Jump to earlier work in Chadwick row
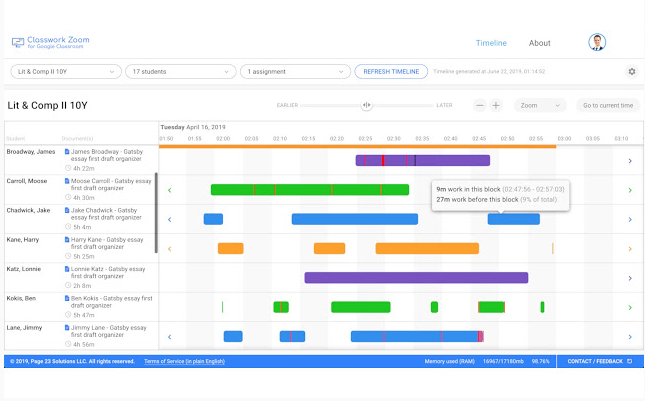The width and height of the screenshot is (645, 401). [x=169, y=220]
